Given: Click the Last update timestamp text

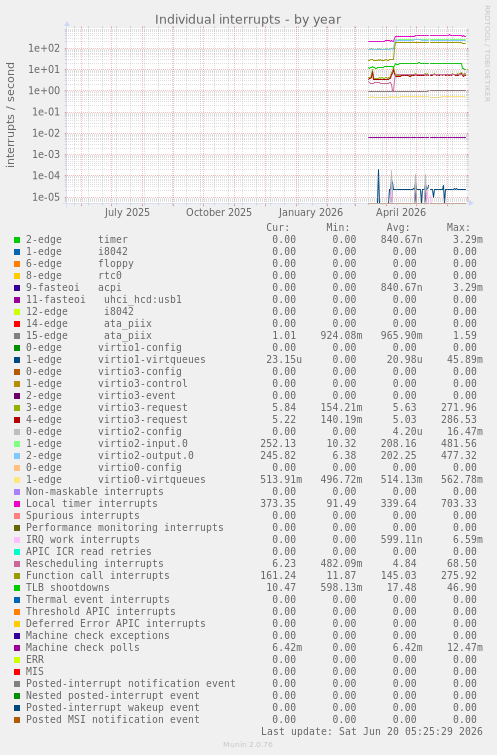Looking at the screenshot, I should (x=372, y=731).
